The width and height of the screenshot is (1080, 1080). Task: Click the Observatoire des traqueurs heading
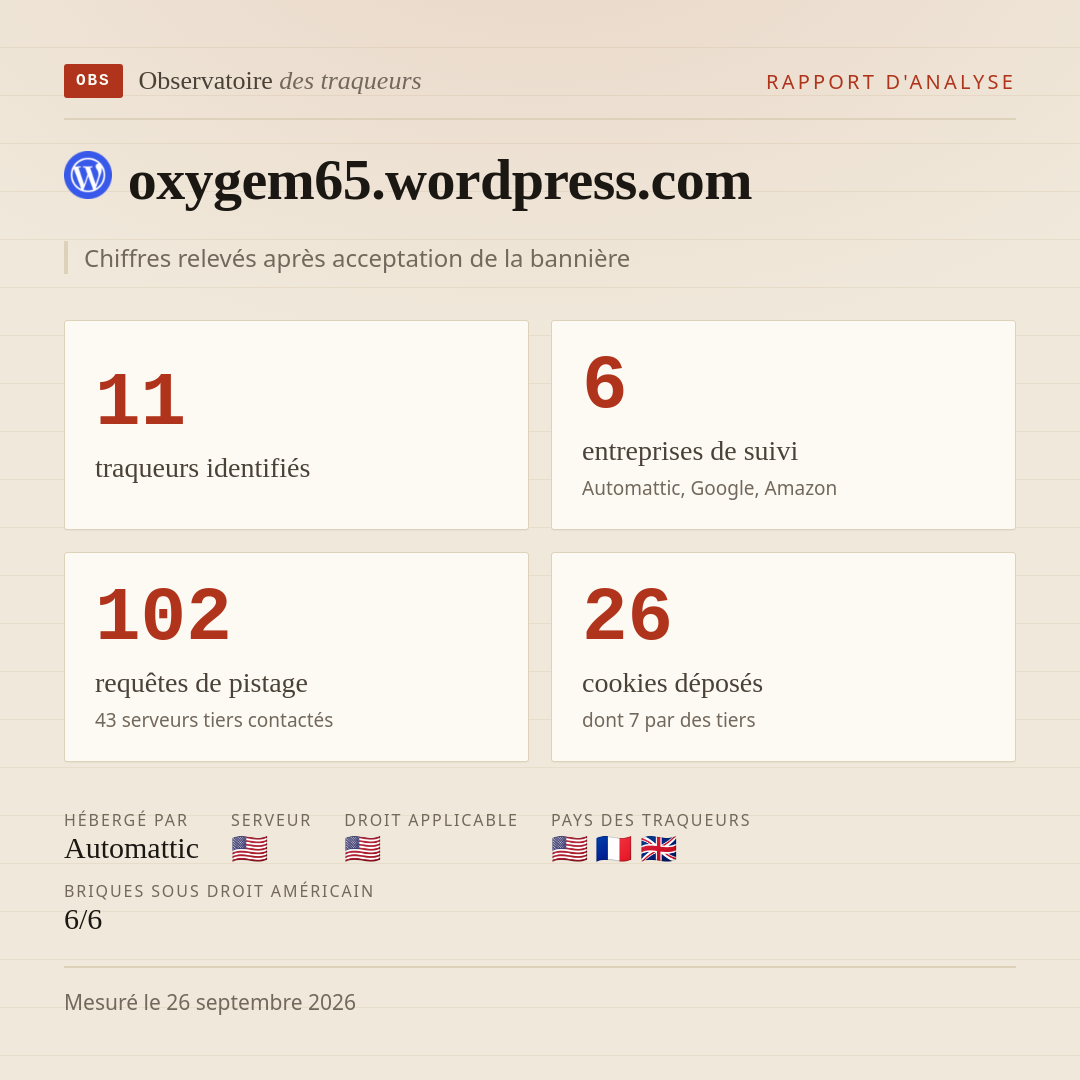point(280,81)
